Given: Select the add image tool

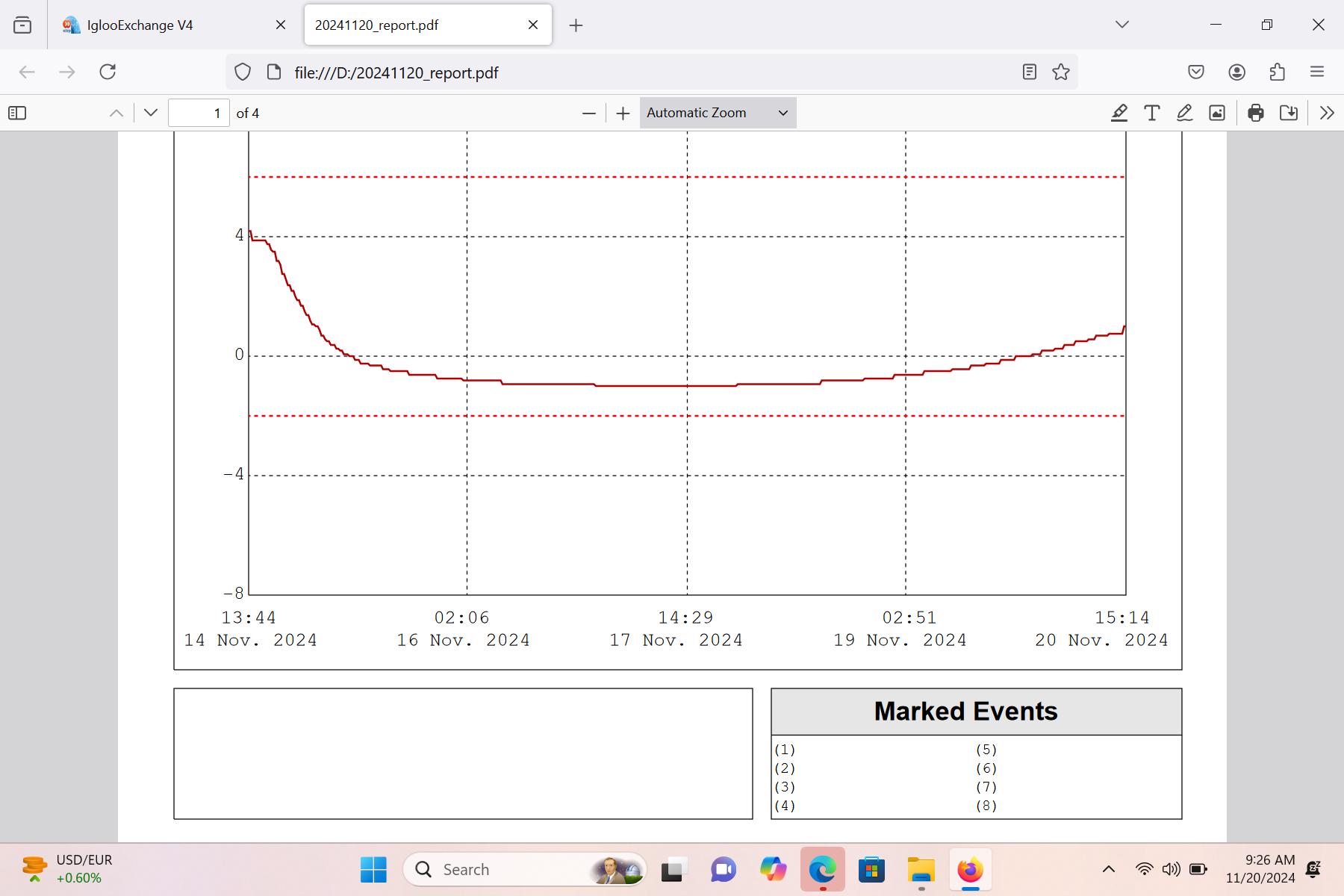Looking at the screenshot, I should click(1217, 113).
